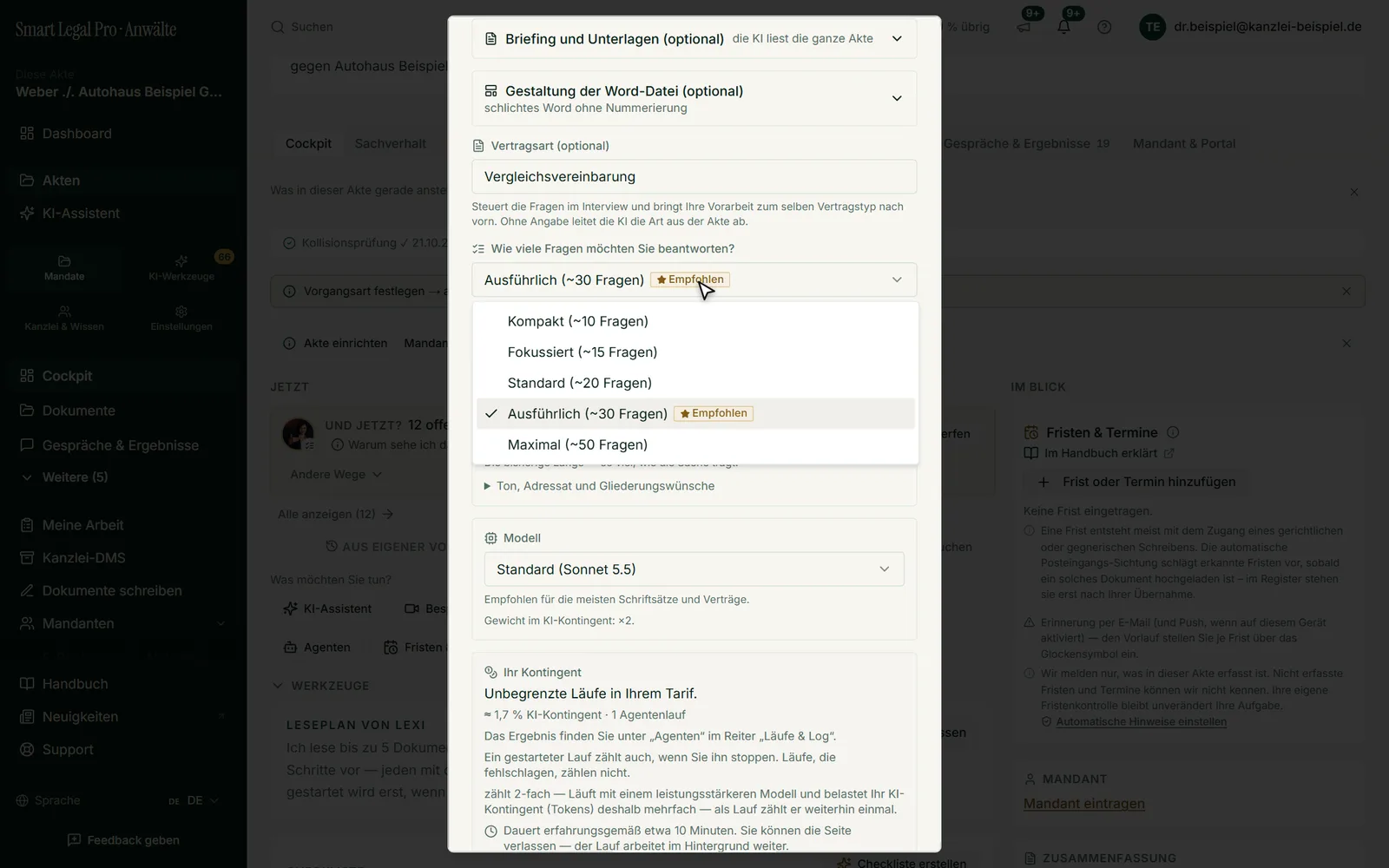Image resolution: width=1389 pixels, height=868 pixels.
Task: Open the Modell Standard (Sonnet 5.5) dropdown
Action: click(x=694, y=569)
